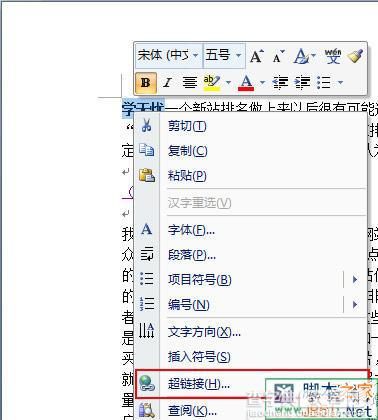The image size is (378, 420).
Task: Select 编号(N) menu entry
Action: [x=250, y=304]
